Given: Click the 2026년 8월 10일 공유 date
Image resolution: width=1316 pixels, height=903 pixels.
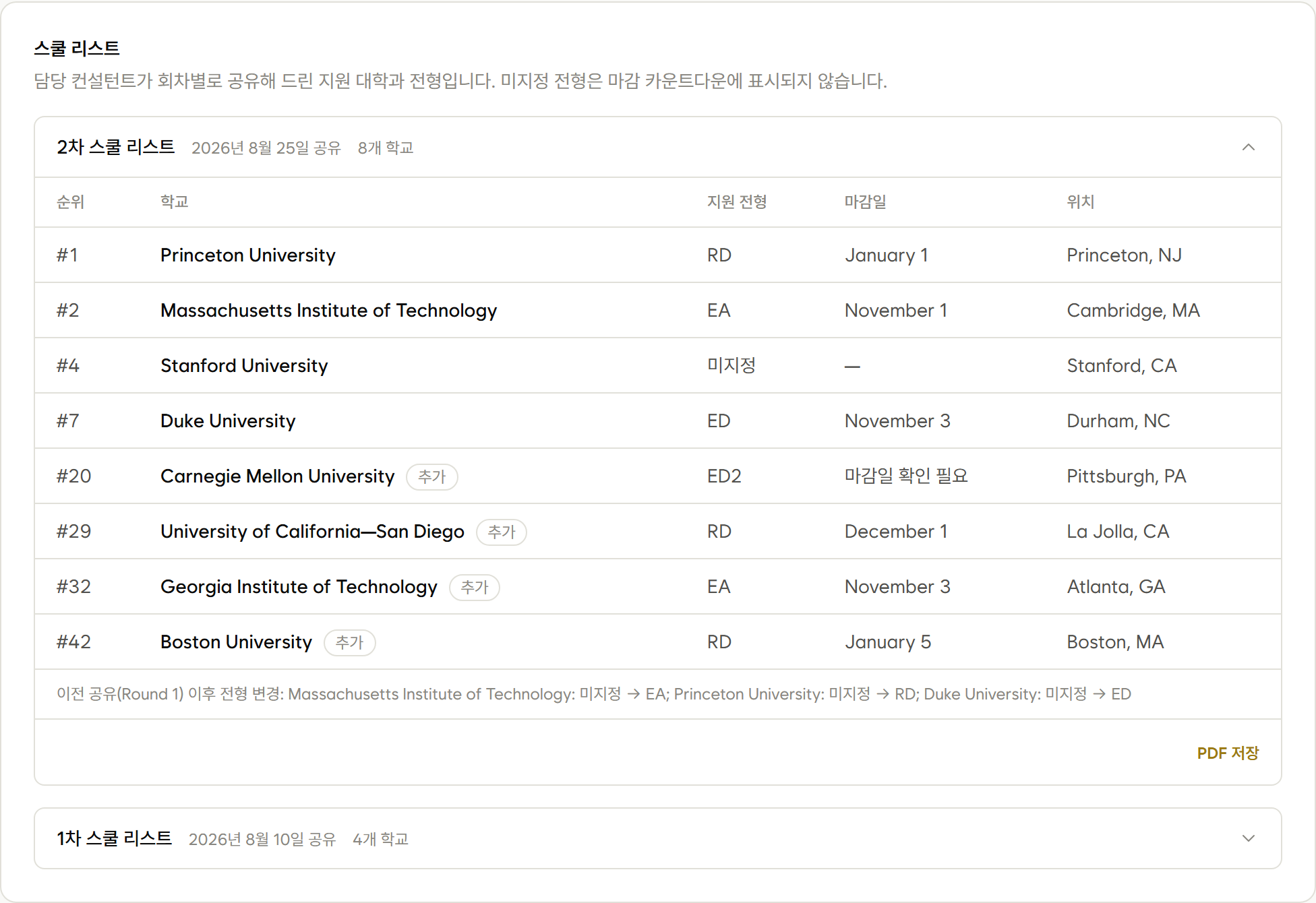Looking at the screenshot, I should tap(262, 840).
